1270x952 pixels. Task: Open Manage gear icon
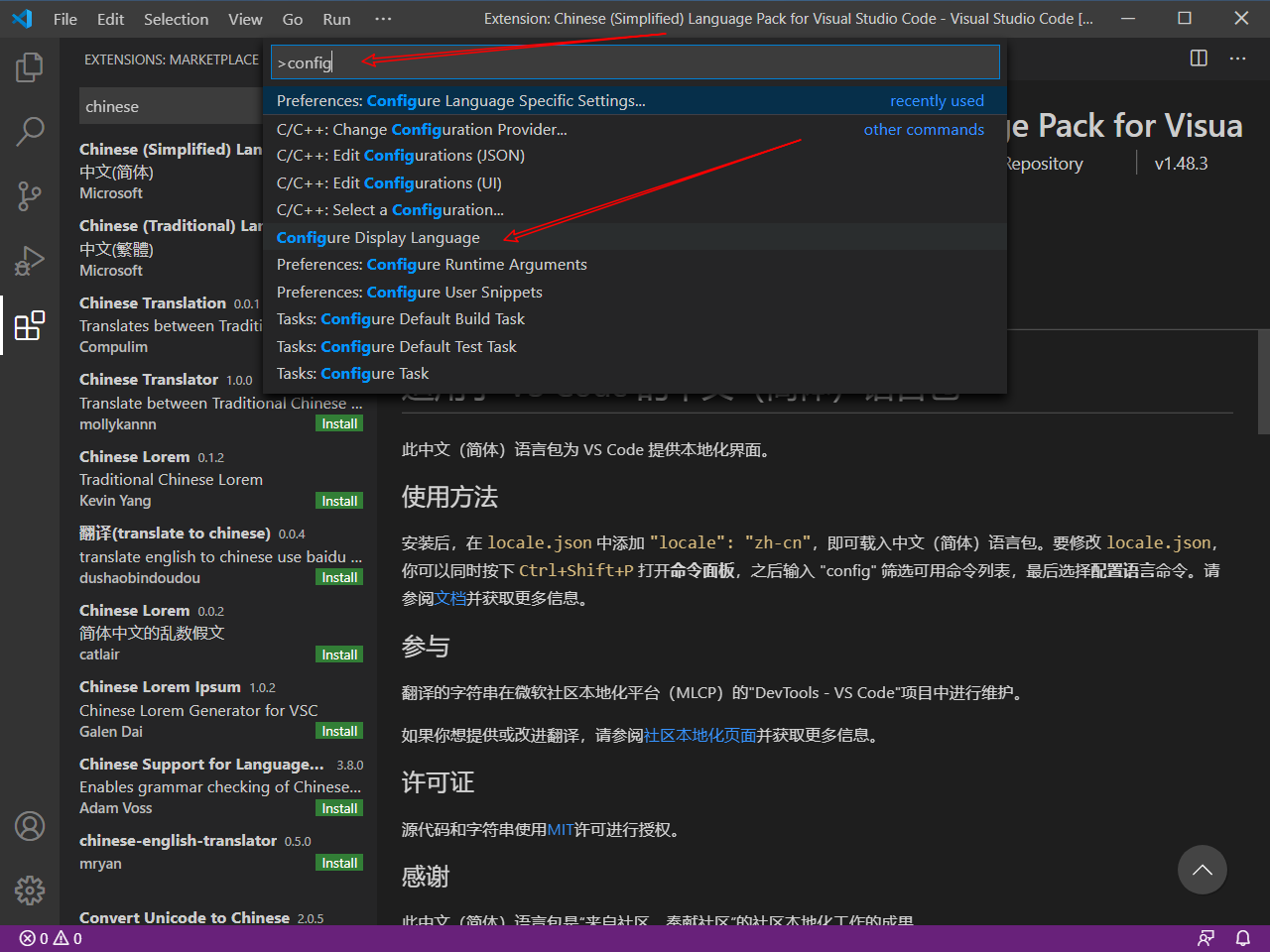(x=30, y=891)
